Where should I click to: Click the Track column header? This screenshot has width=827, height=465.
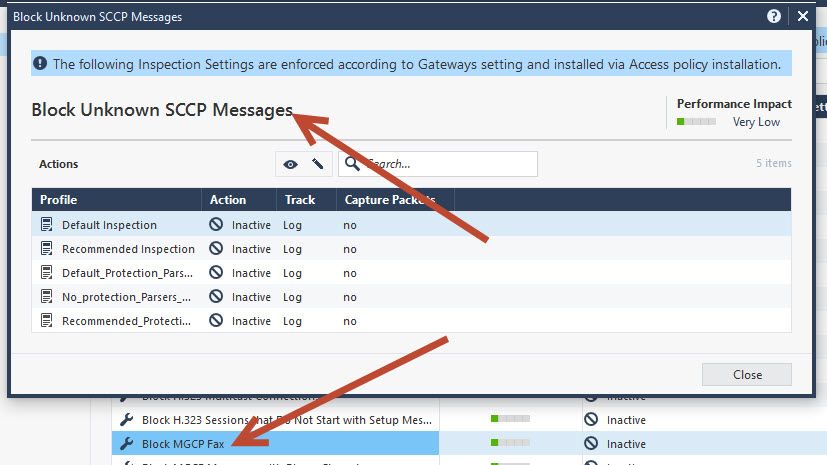pyautogui.click(x=306, y=200)
